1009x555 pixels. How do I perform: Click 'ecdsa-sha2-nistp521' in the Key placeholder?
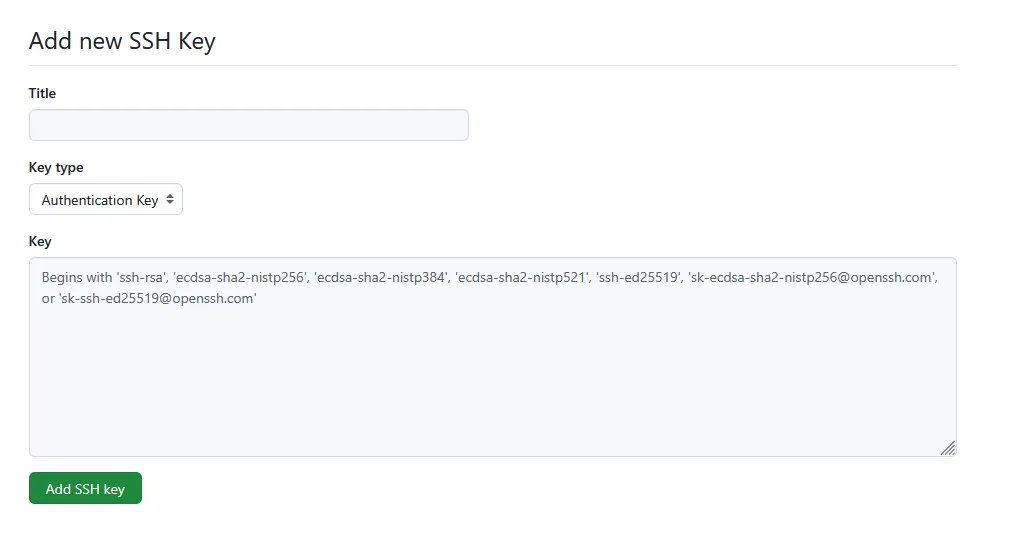click(x=520, y=278)
